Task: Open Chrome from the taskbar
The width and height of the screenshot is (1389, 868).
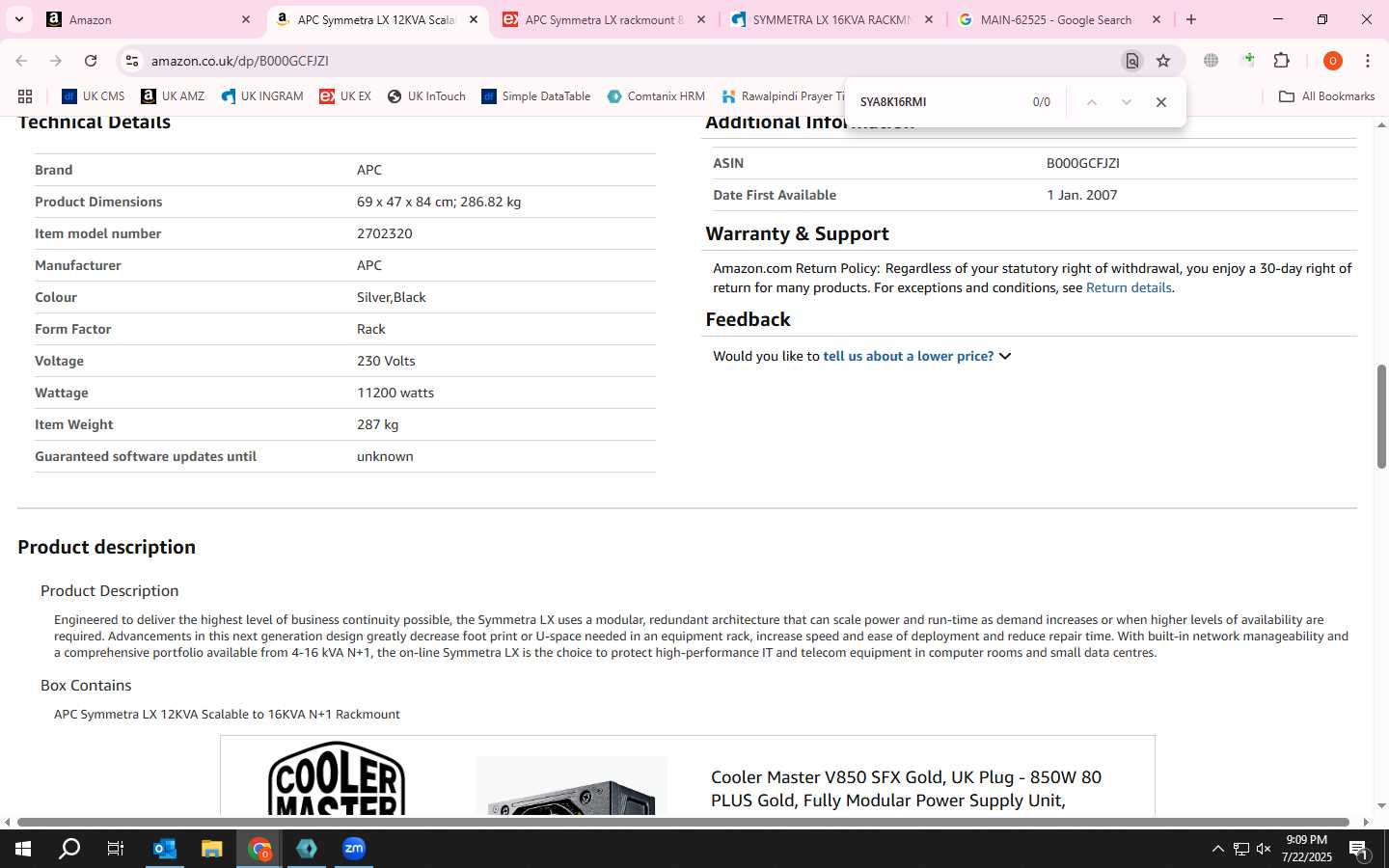Action: coord(259,849)
